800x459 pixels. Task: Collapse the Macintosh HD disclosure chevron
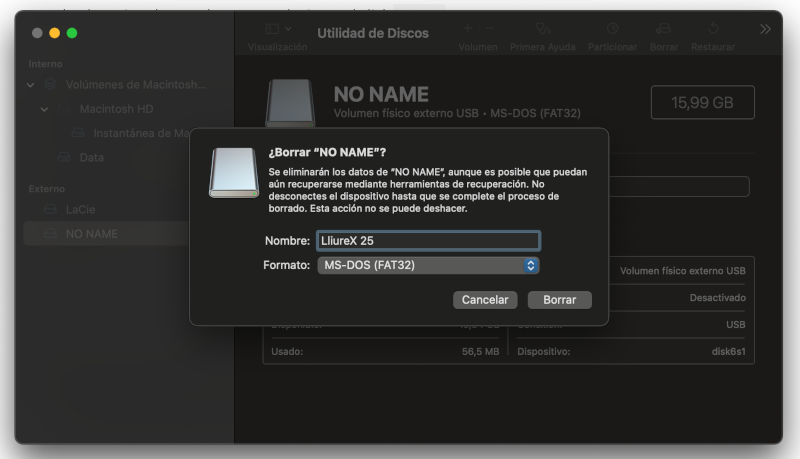pos(45,109)
